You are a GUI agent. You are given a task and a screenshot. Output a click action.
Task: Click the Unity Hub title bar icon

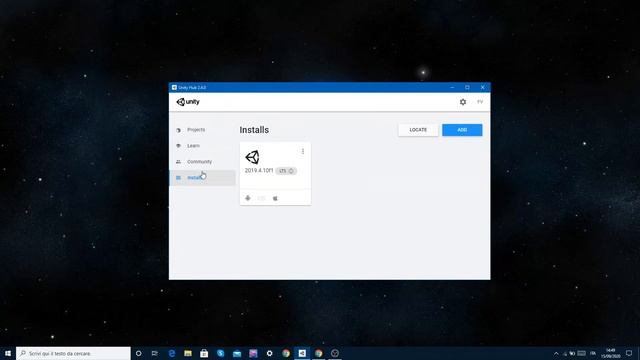pos(174,87)
